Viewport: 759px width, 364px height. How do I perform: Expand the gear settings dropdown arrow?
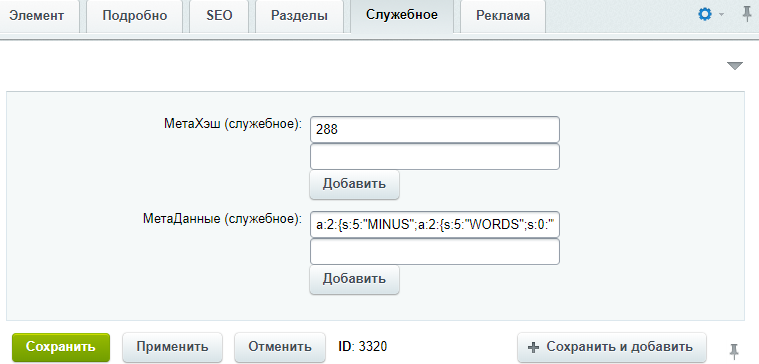pos(721,15)
